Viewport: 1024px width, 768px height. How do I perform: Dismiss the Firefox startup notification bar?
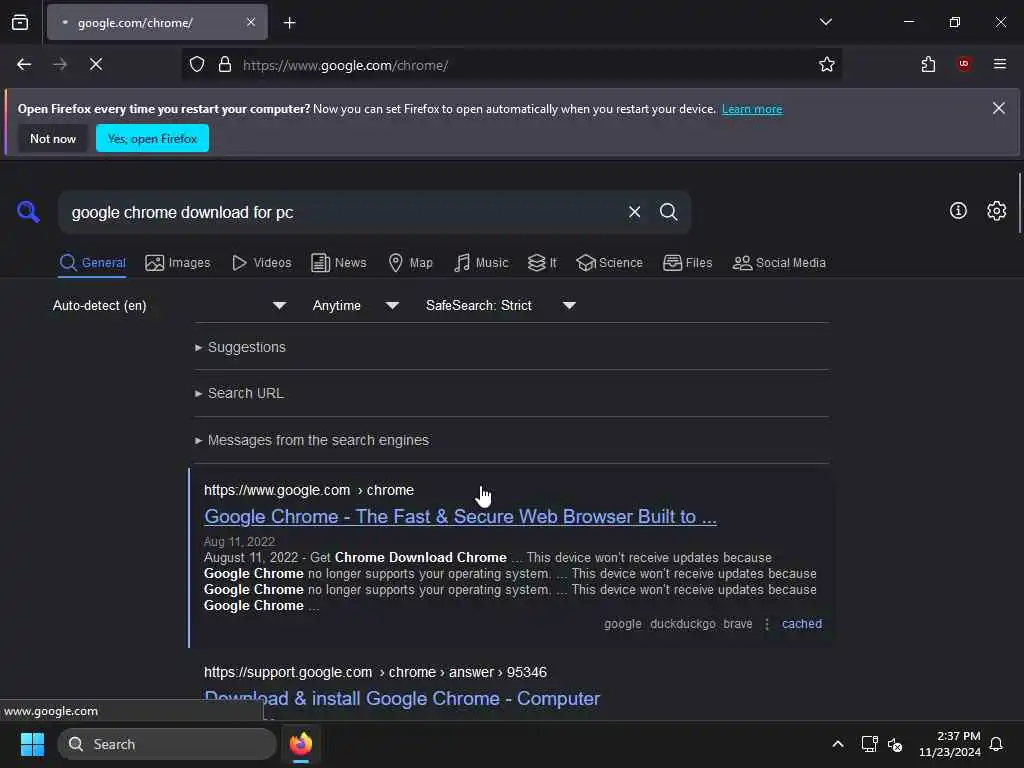coord(999,108)
